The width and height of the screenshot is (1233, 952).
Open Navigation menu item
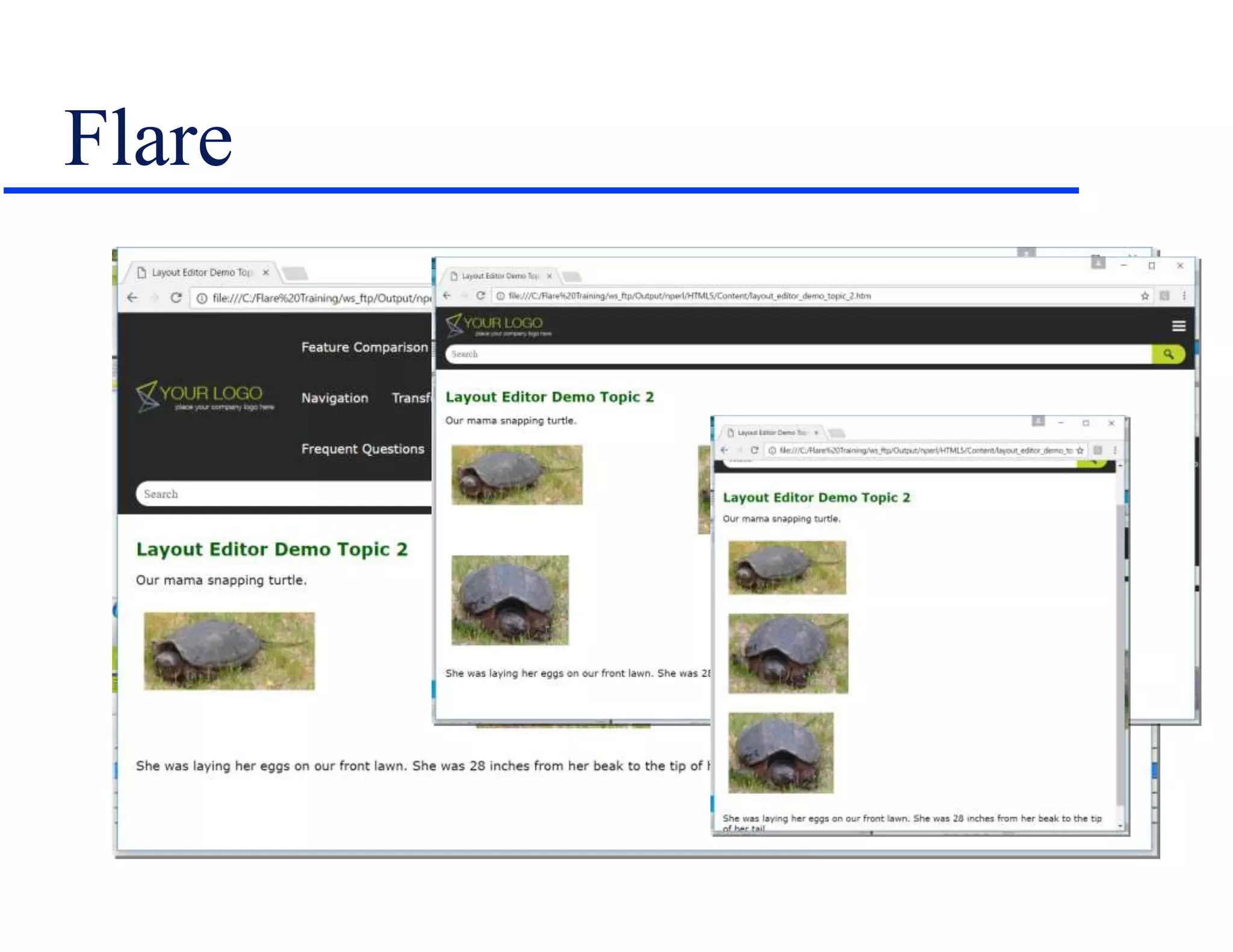click(x=335, y=398)
